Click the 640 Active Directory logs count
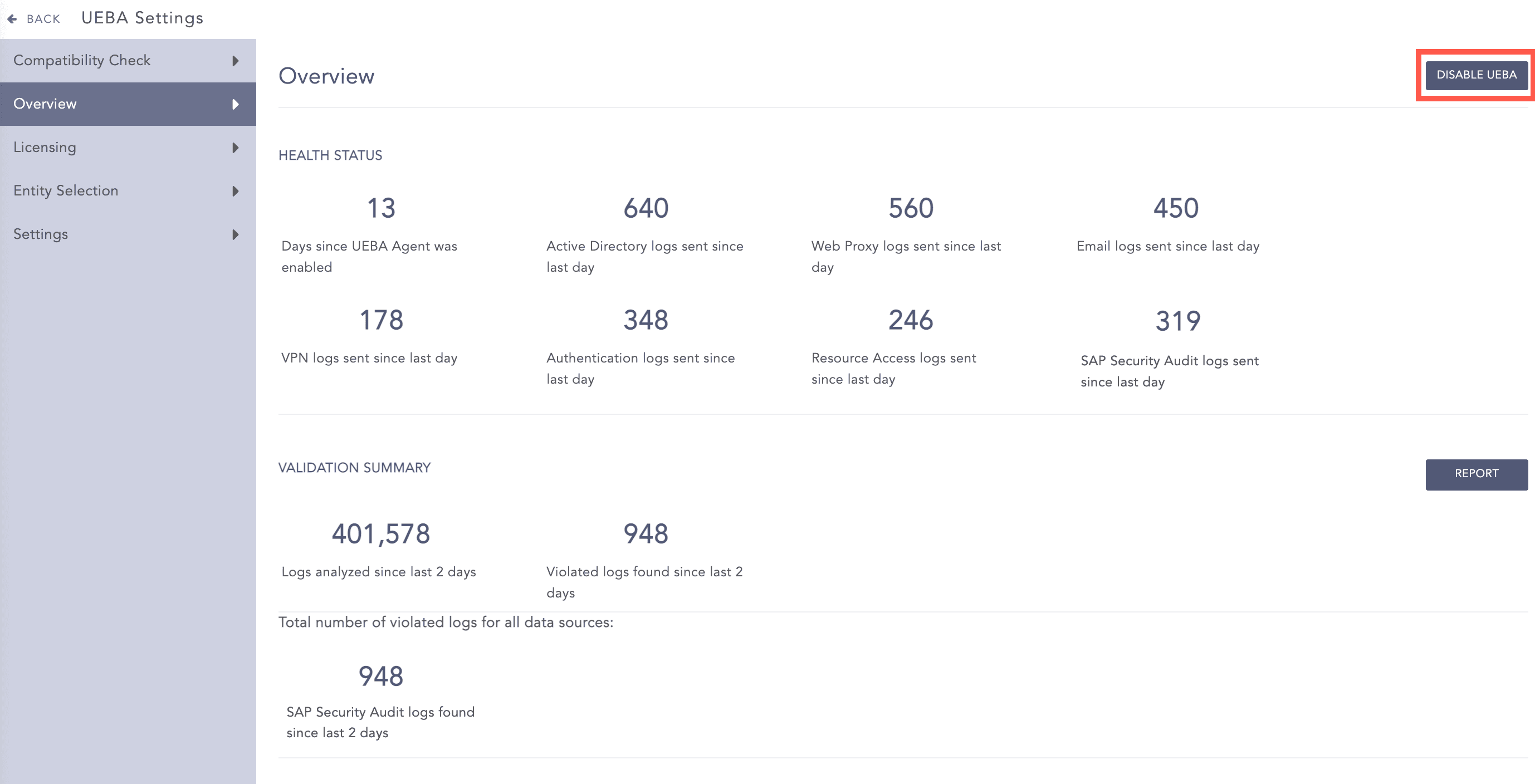This screenshot has width=1535, height=784. point(646,208)
